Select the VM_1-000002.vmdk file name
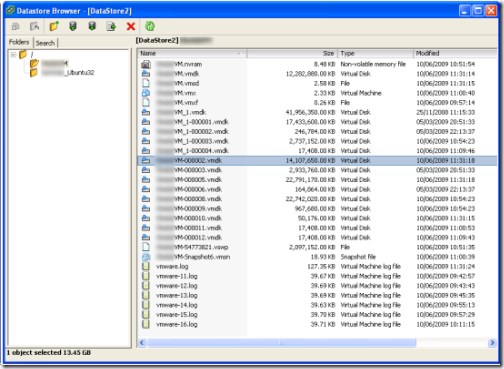This screenshot has height=369, width=504. (192, 132)
